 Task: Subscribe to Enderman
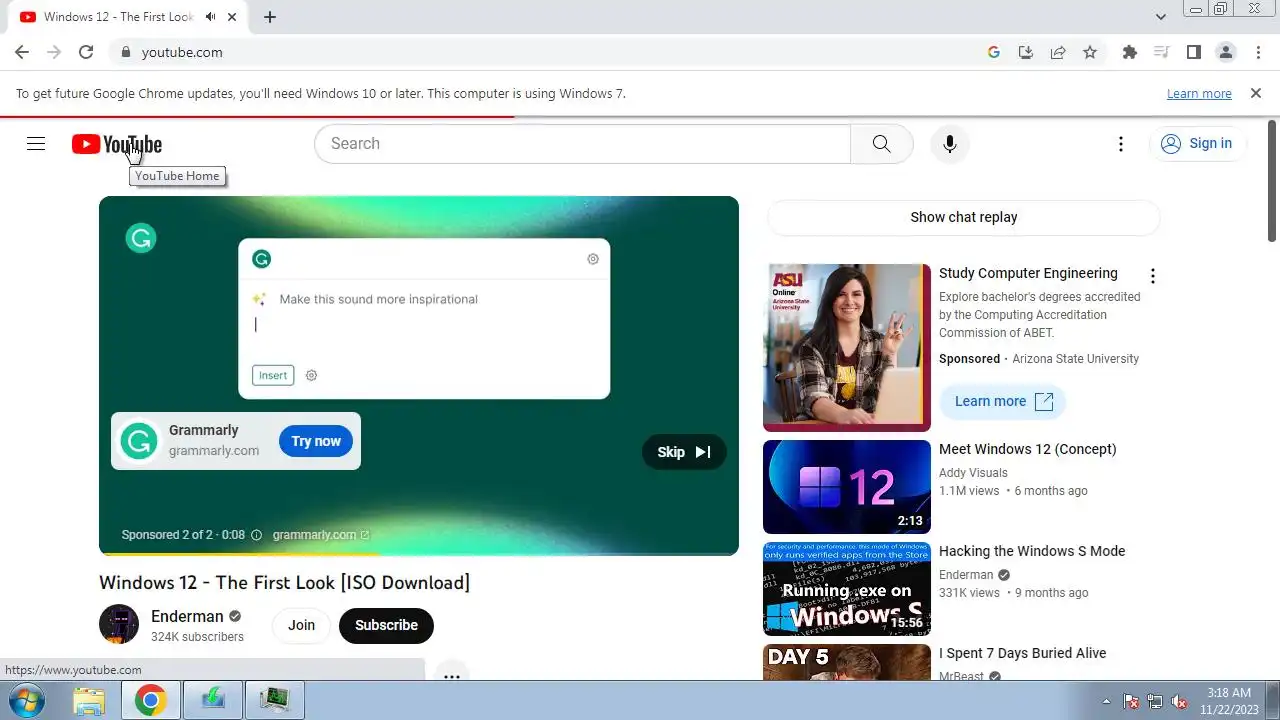pyautogui.click(x=386, y=626)
